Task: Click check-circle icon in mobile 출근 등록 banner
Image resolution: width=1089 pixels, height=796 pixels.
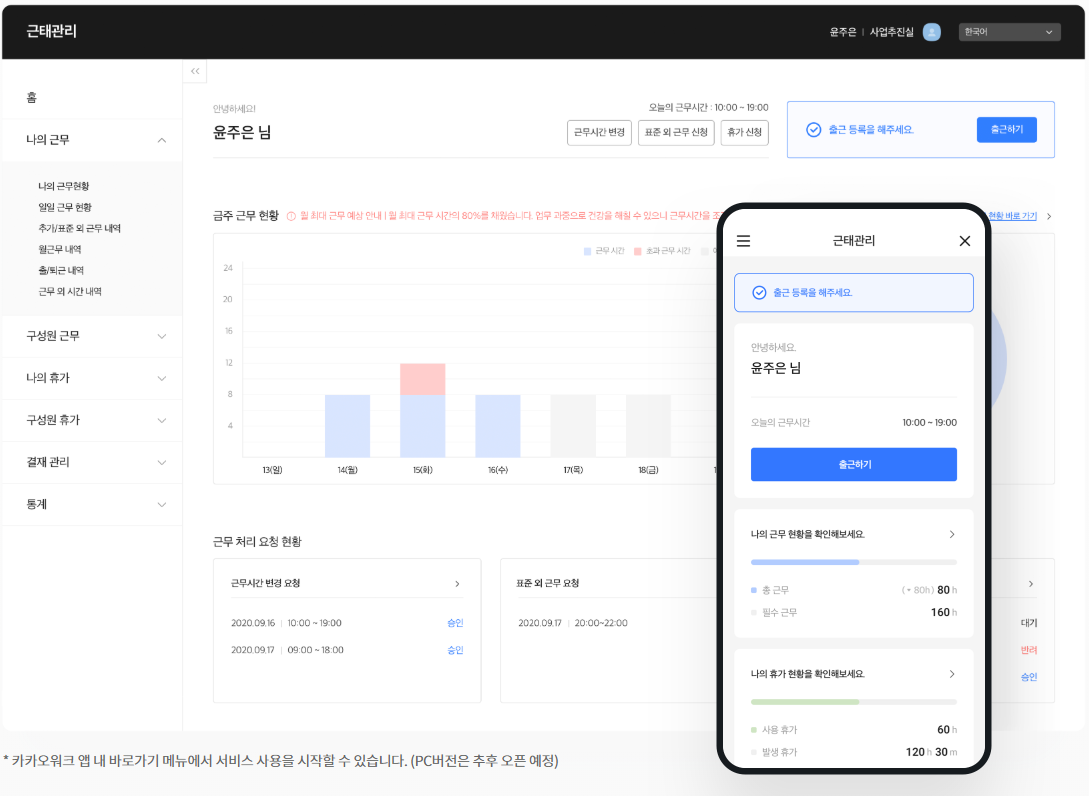Action: 759,292
